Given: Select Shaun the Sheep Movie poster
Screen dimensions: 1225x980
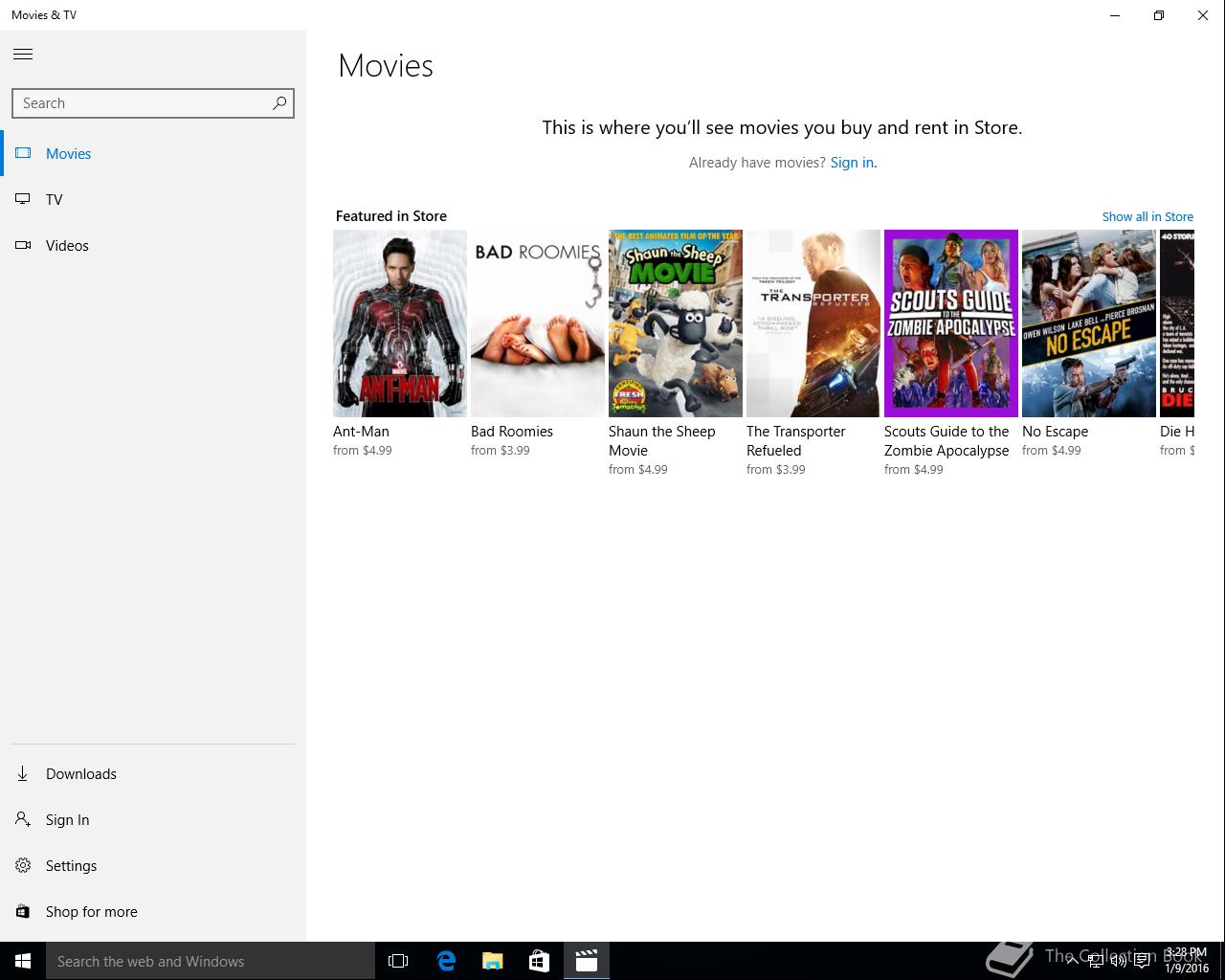Looking at the screenshot, I should pyautogui.click(x=676, y=323).
